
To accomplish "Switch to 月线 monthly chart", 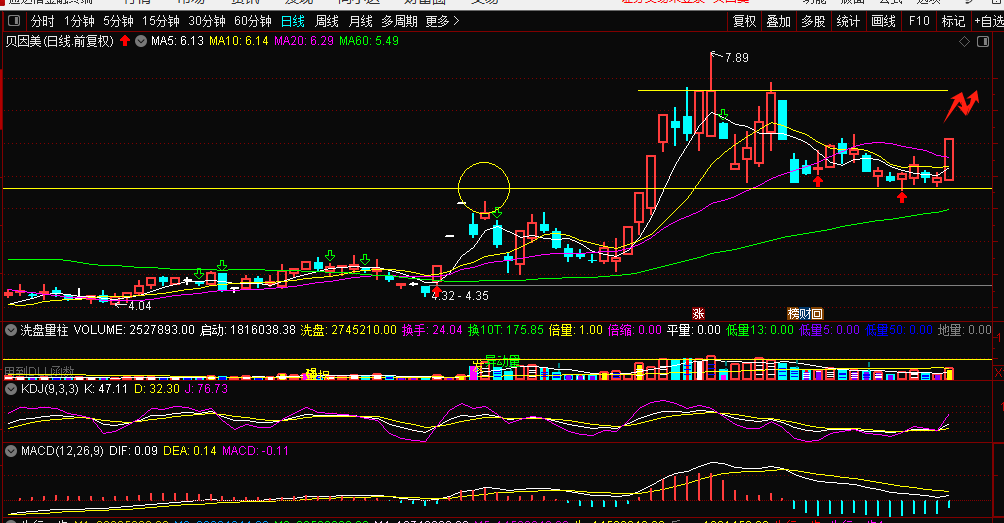I will pos(360,21).
